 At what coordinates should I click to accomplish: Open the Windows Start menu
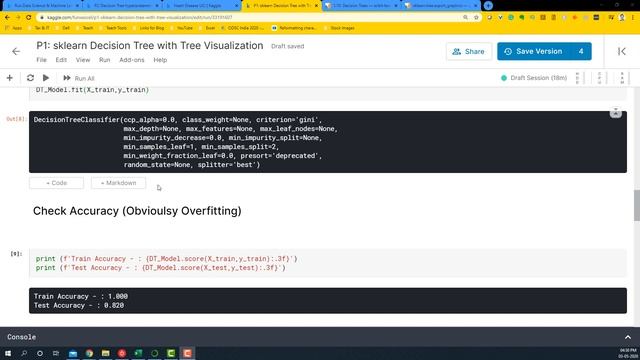pos(8,353)
